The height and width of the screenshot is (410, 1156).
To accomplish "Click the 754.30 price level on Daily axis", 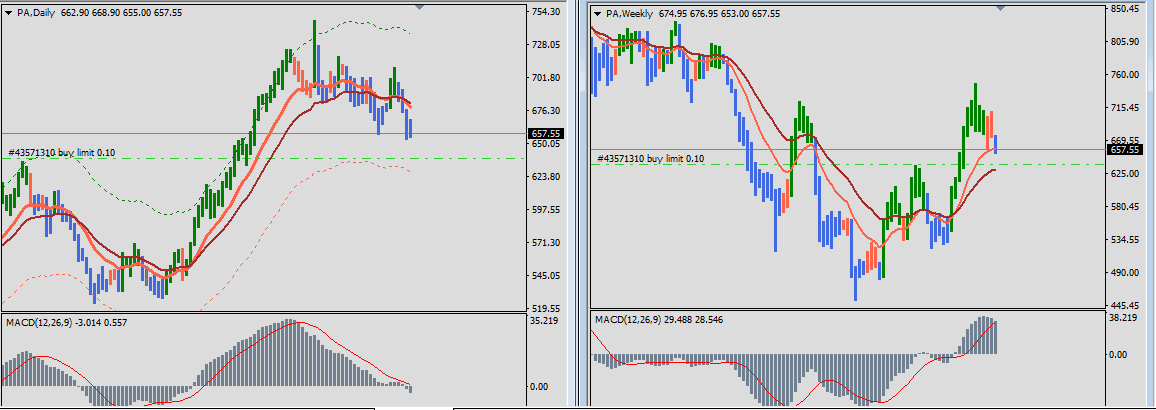I will pyautogui.click(x=546, y=12).
